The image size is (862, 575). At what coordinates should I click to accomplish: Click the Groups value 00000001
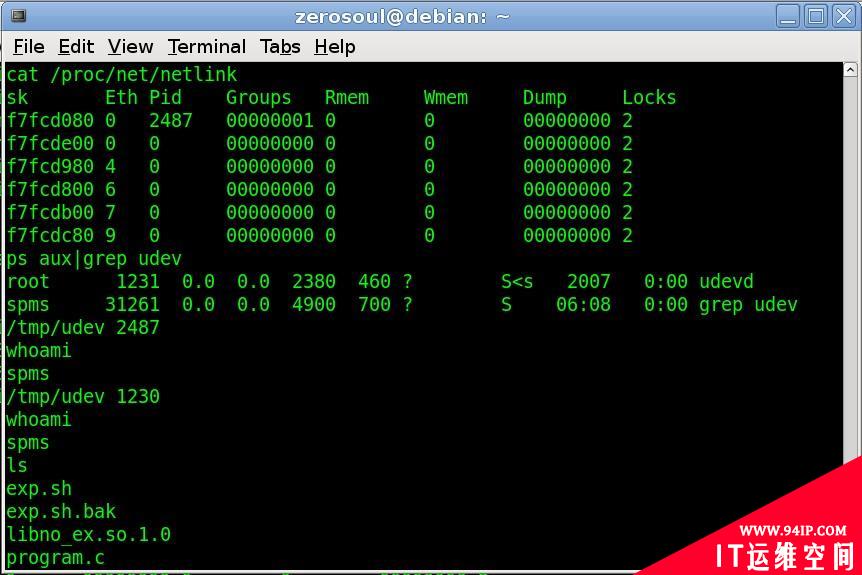coord(270,120)
